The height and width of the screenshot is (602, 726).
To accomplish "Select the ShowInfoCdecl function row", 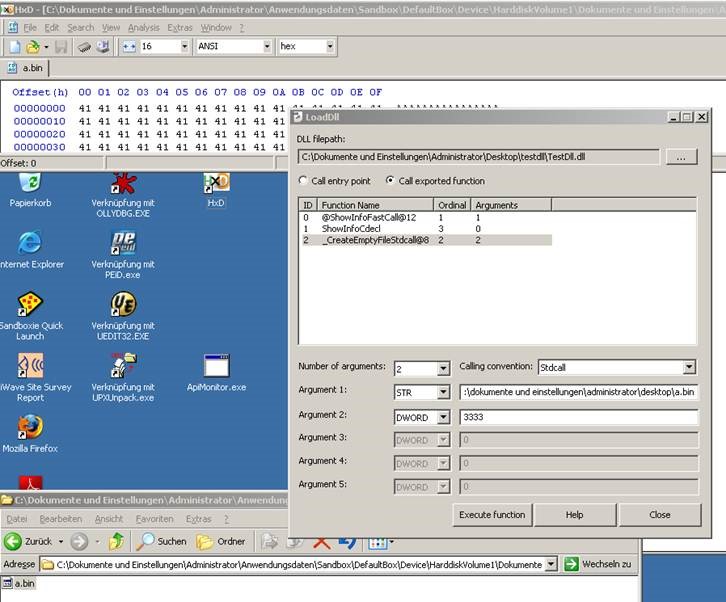I will point(426,229).
